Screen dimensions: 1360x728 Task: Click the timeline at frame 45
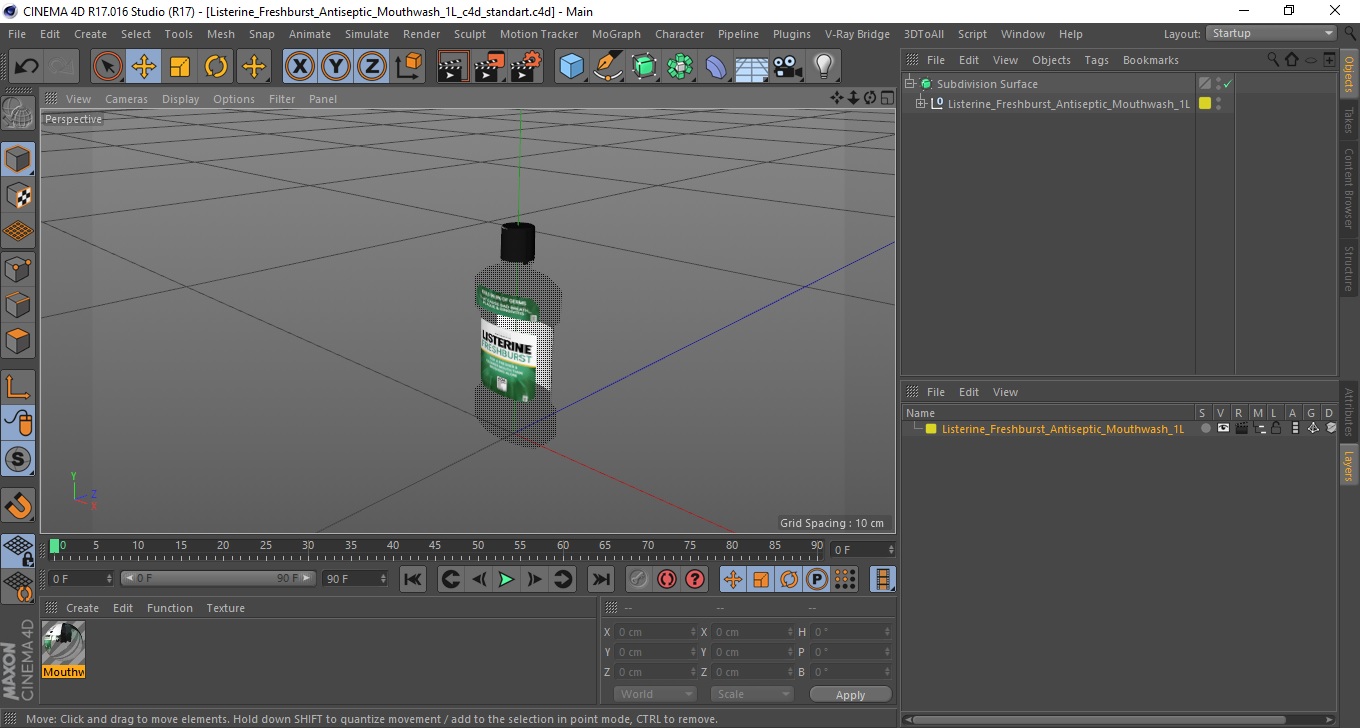coord(435,546)
